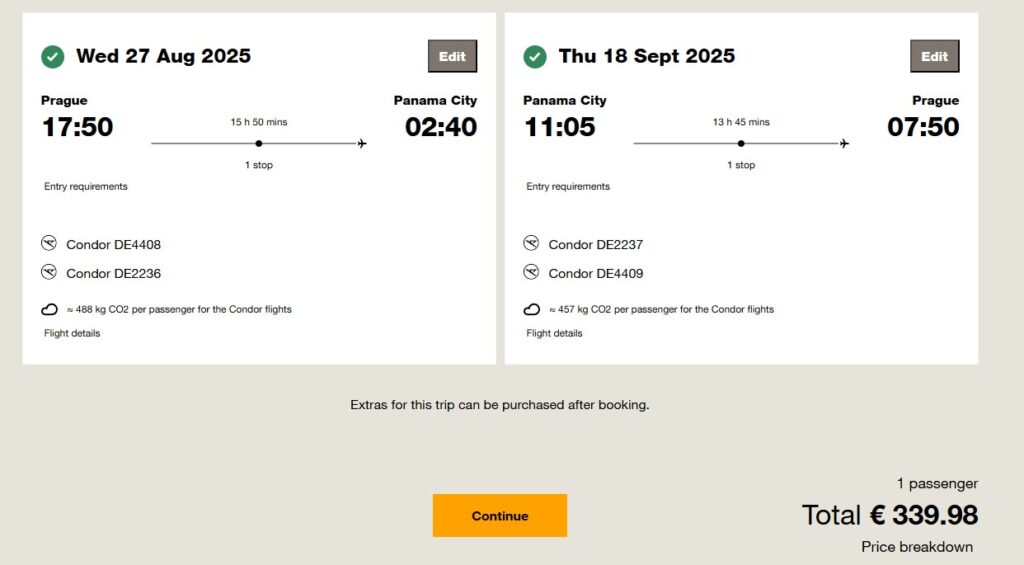Click the cloud CO2 icon for 457 kg

coord(532,310)
